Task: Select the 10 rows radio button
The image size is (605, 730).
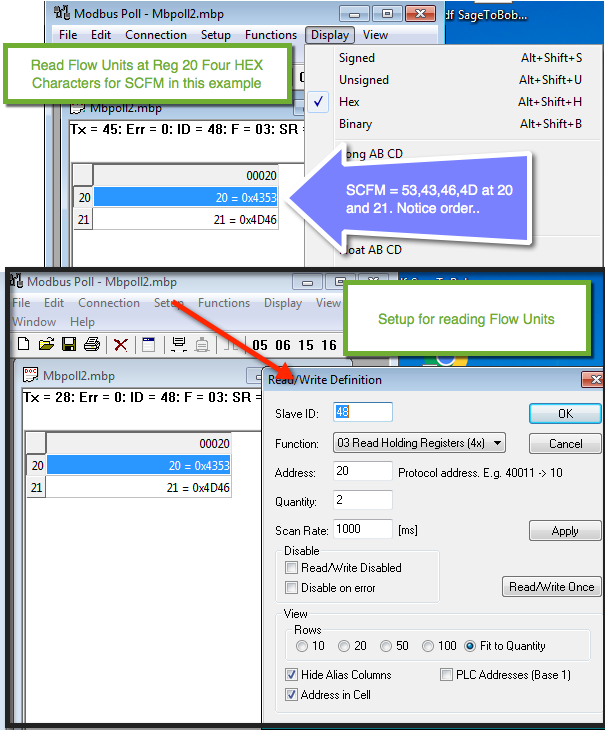Action: click(x=302, y=646)
